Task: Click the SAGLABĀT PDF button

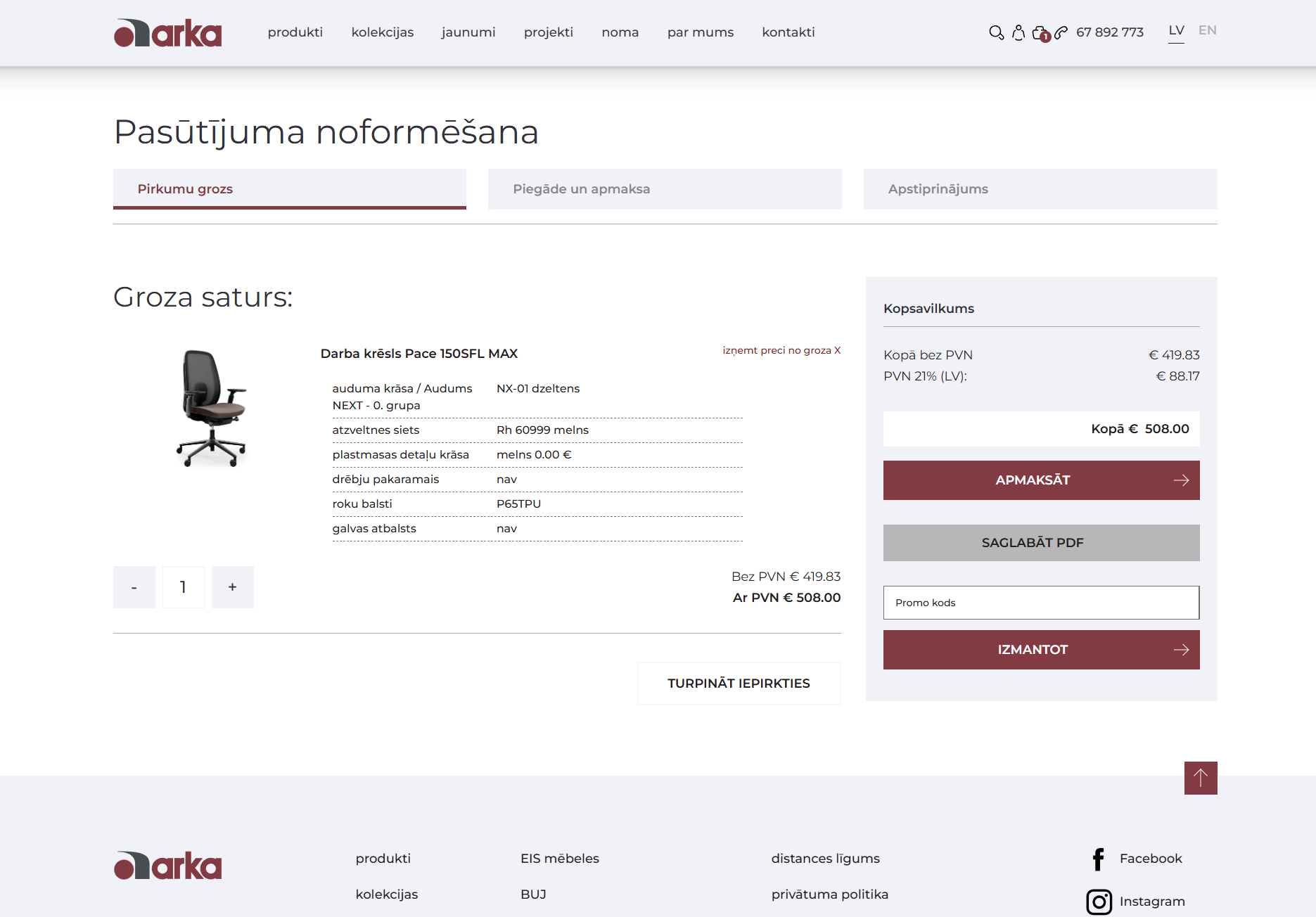Action: pos(1041,543)
